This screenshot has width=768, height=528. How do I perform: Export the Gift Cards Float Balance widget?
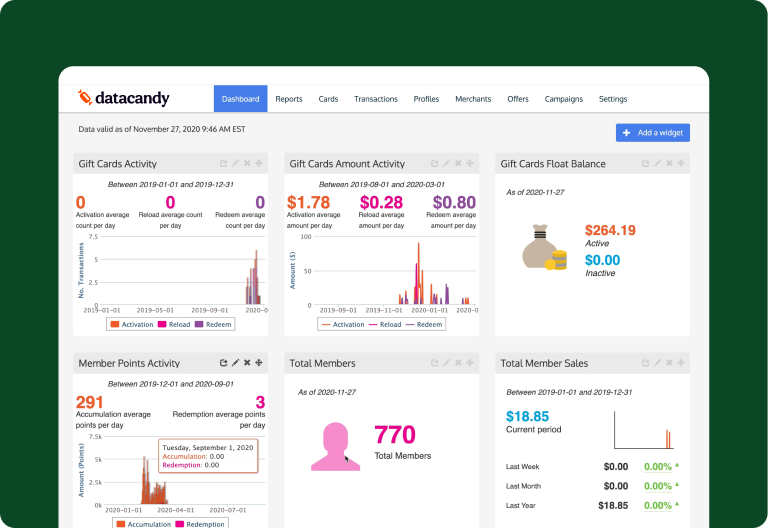[646, 164]
